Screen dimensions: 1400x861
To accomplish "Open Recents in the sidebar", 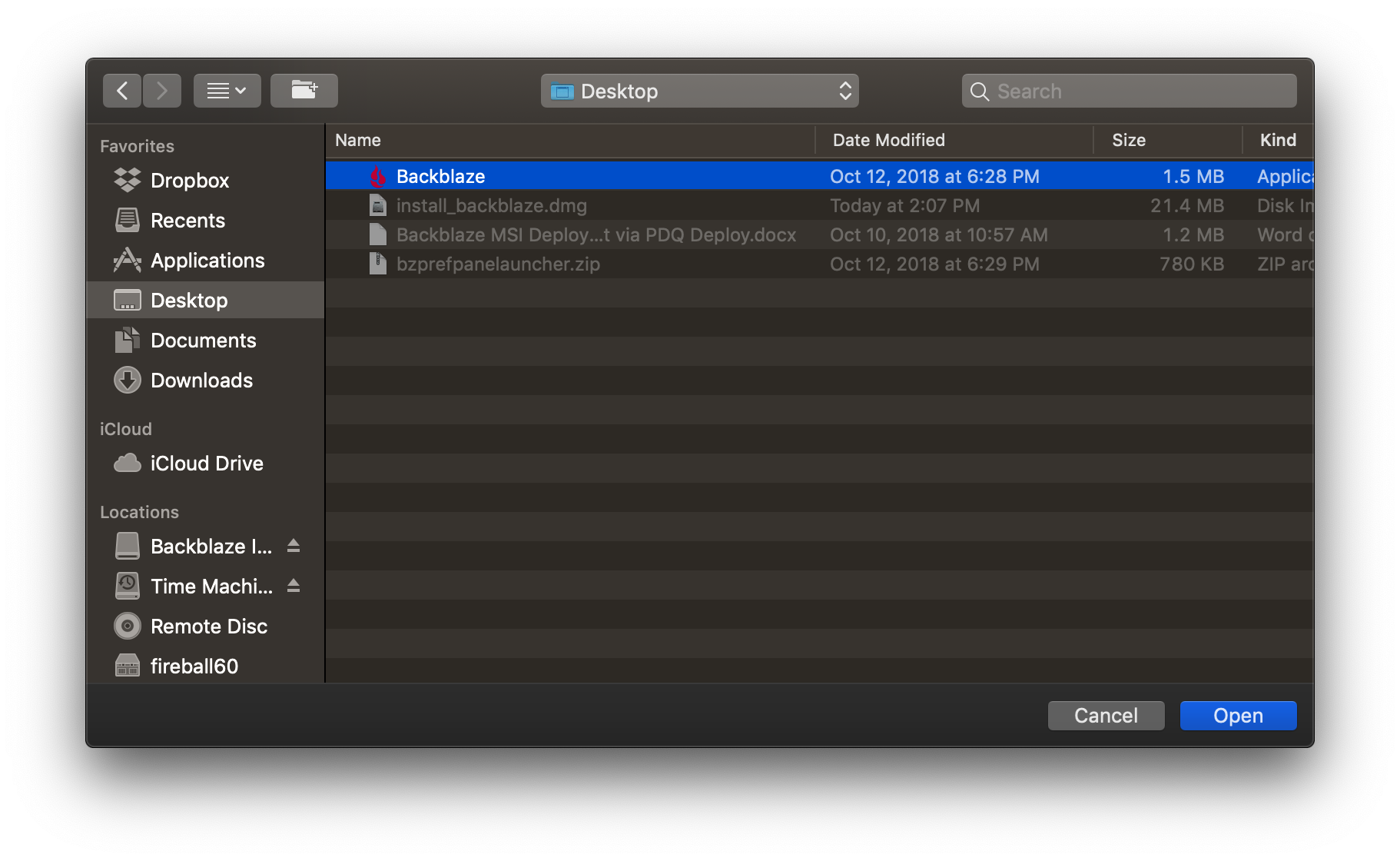I will pos(206,220).
